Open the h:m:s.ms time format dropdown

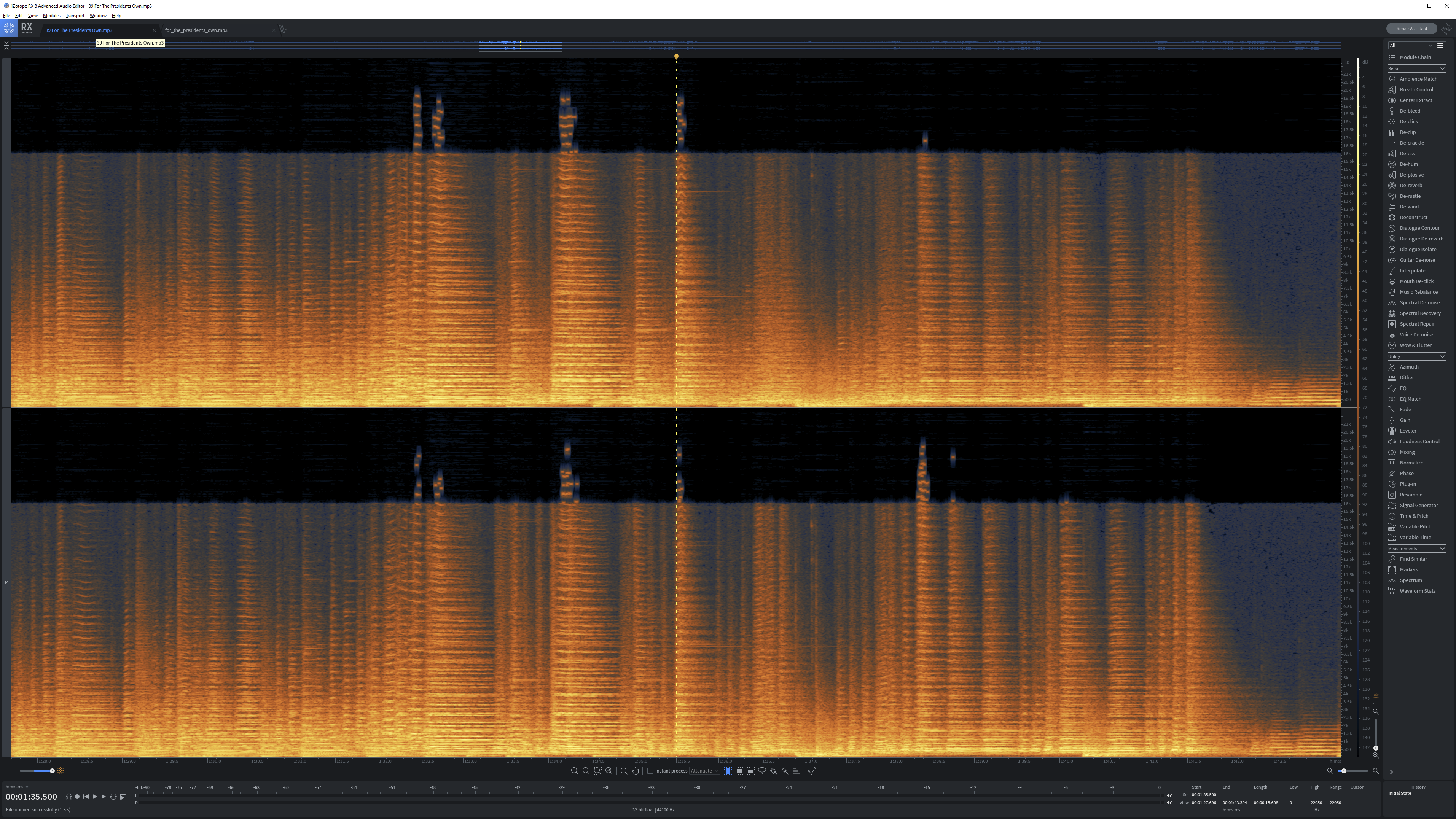click(17, 787)
